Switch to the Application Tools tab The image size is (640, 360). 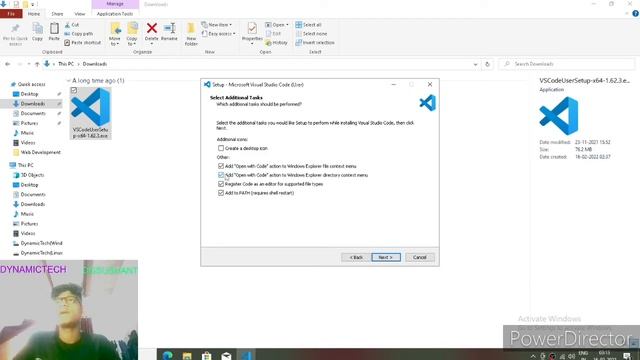click(115, 14)
